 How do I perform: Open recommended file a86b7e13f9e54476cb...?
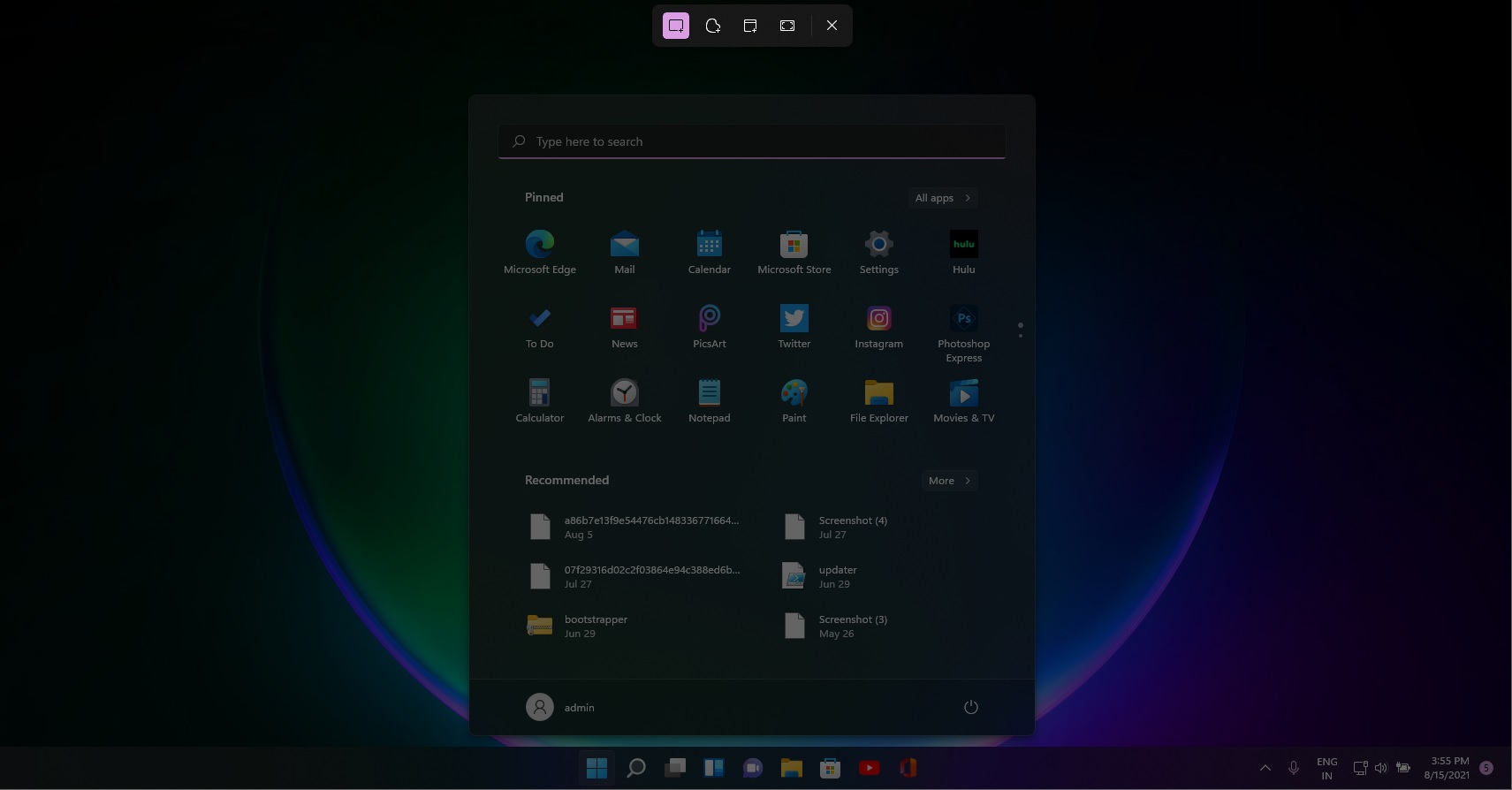634,527
